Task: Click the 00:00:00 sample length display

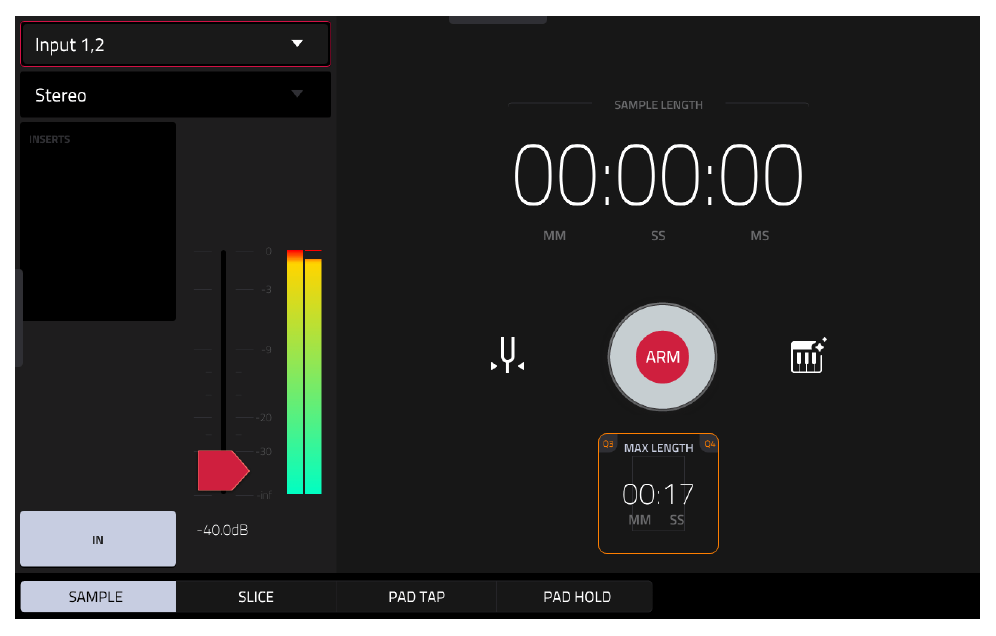Action: (x=658, y=175)
